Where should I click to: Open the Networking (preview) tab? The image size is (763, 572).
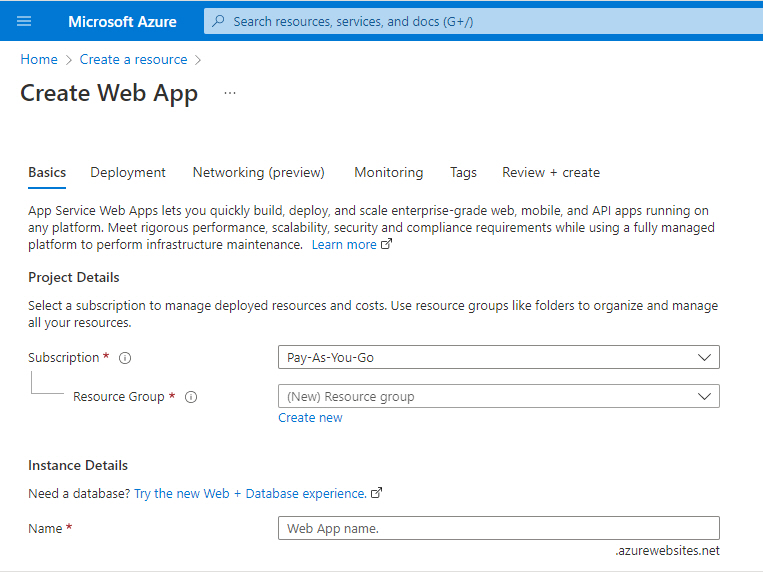pyautogui.click(x=258, y=172)
